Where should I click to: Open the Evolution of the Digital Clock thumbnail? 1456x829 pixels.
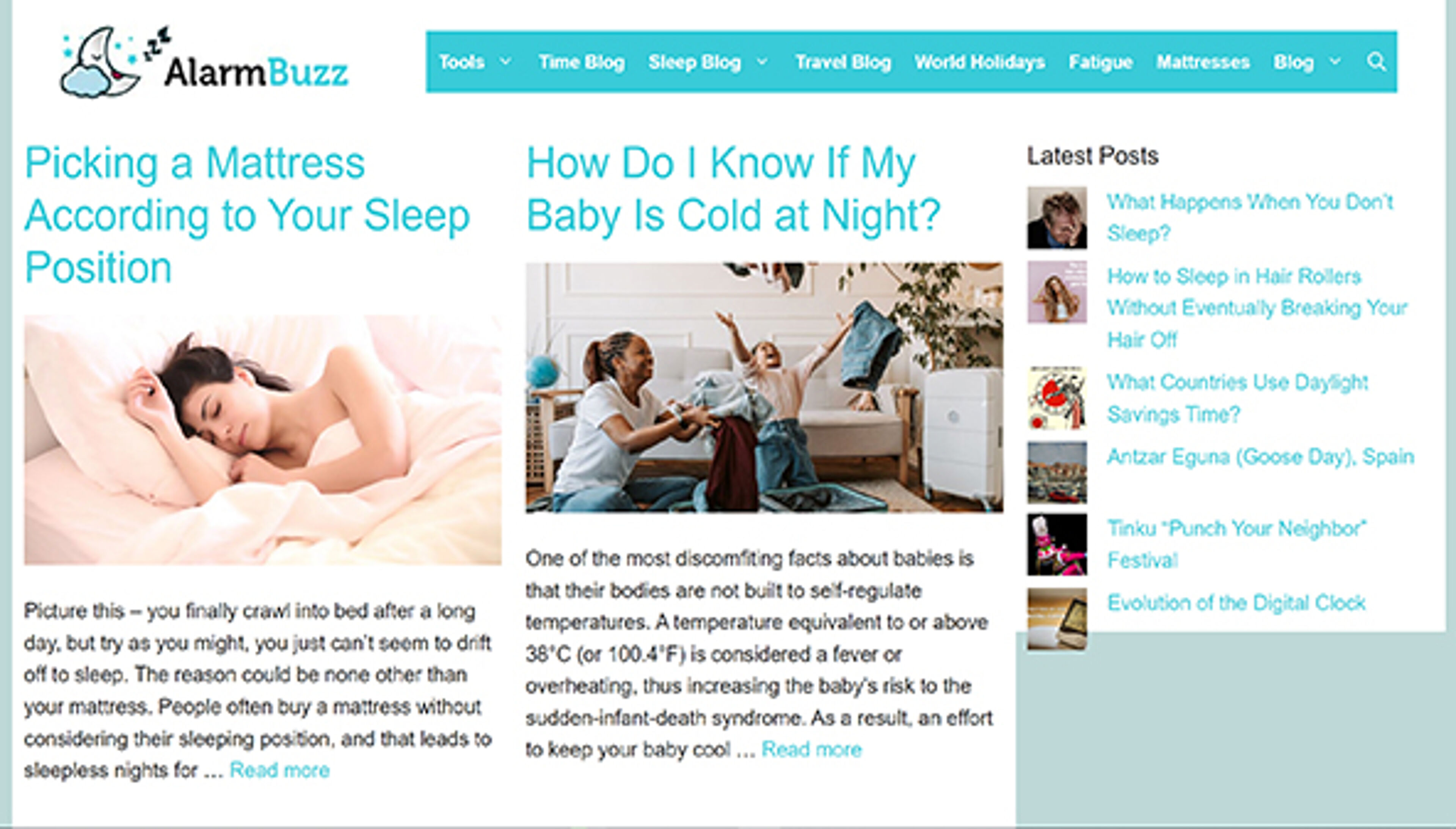pos(1057,619)
